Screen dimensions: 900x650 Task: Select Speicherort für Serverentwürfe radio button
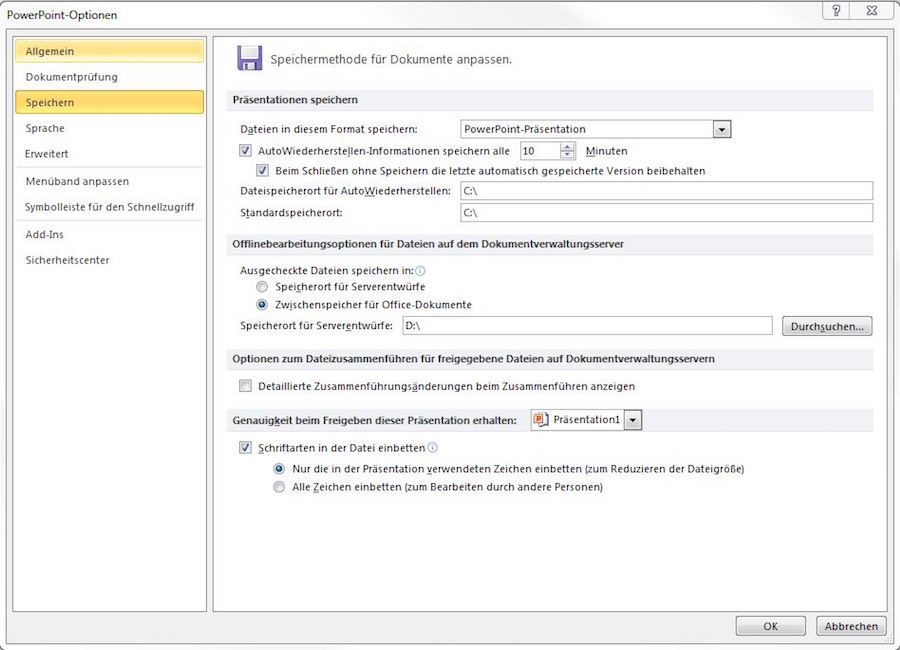tap(262, 287)
